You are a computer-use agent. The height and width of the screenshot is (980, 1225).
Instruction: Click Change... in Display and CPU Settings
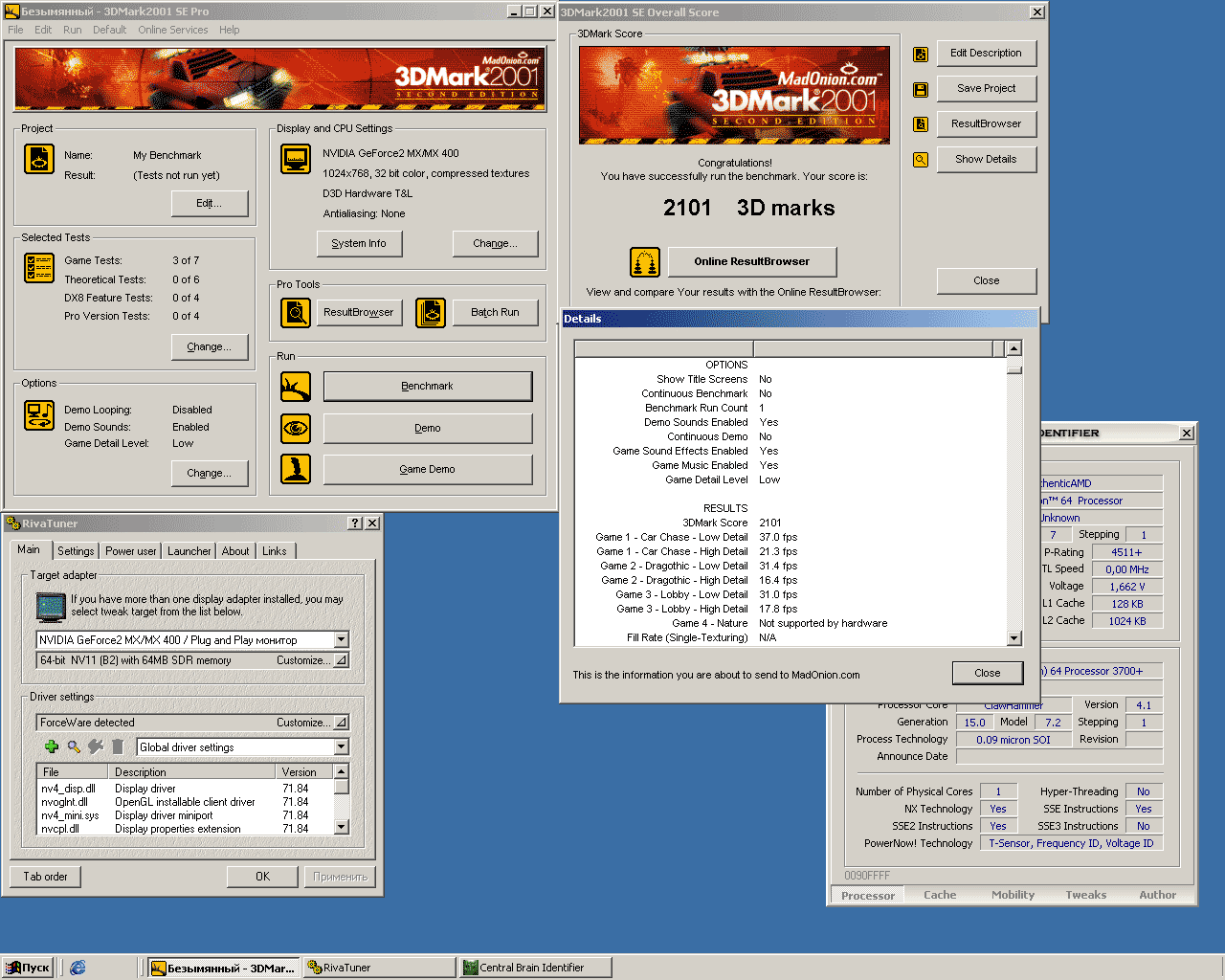pyautogui.click(x=495, y=243)
